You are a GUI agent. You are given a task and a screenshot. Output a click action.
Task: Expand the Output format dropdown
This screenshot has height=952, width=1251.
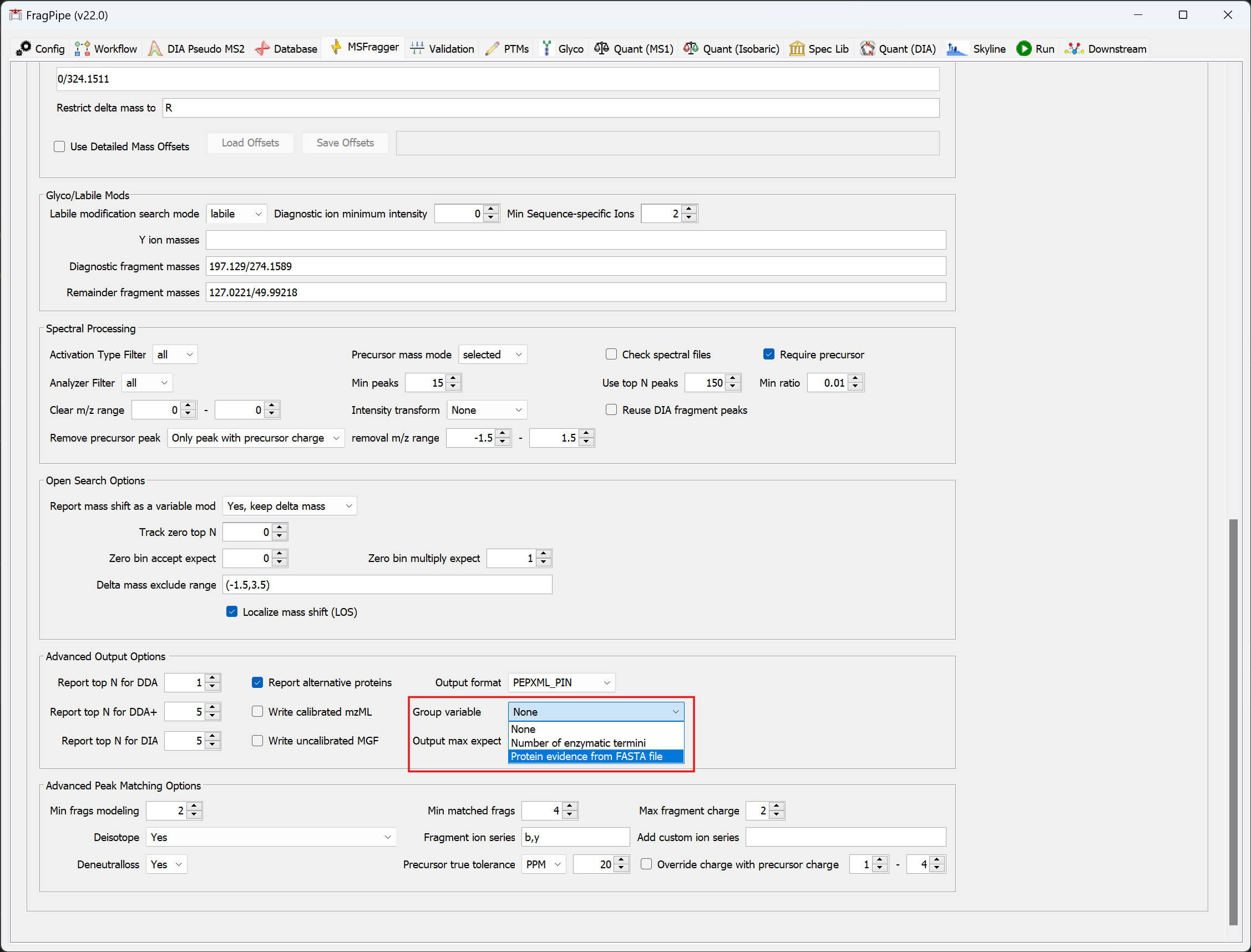561,682
